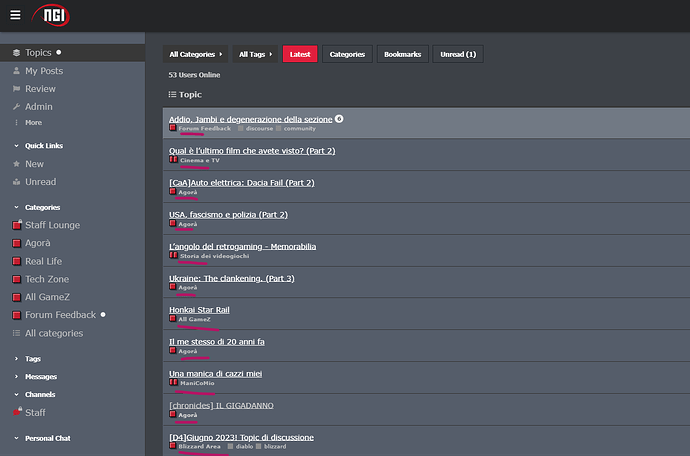This screenshot has width=690, height=456.
Task: Open topic USA, fascismo e polizia (Part 2)
Action: 228,215
